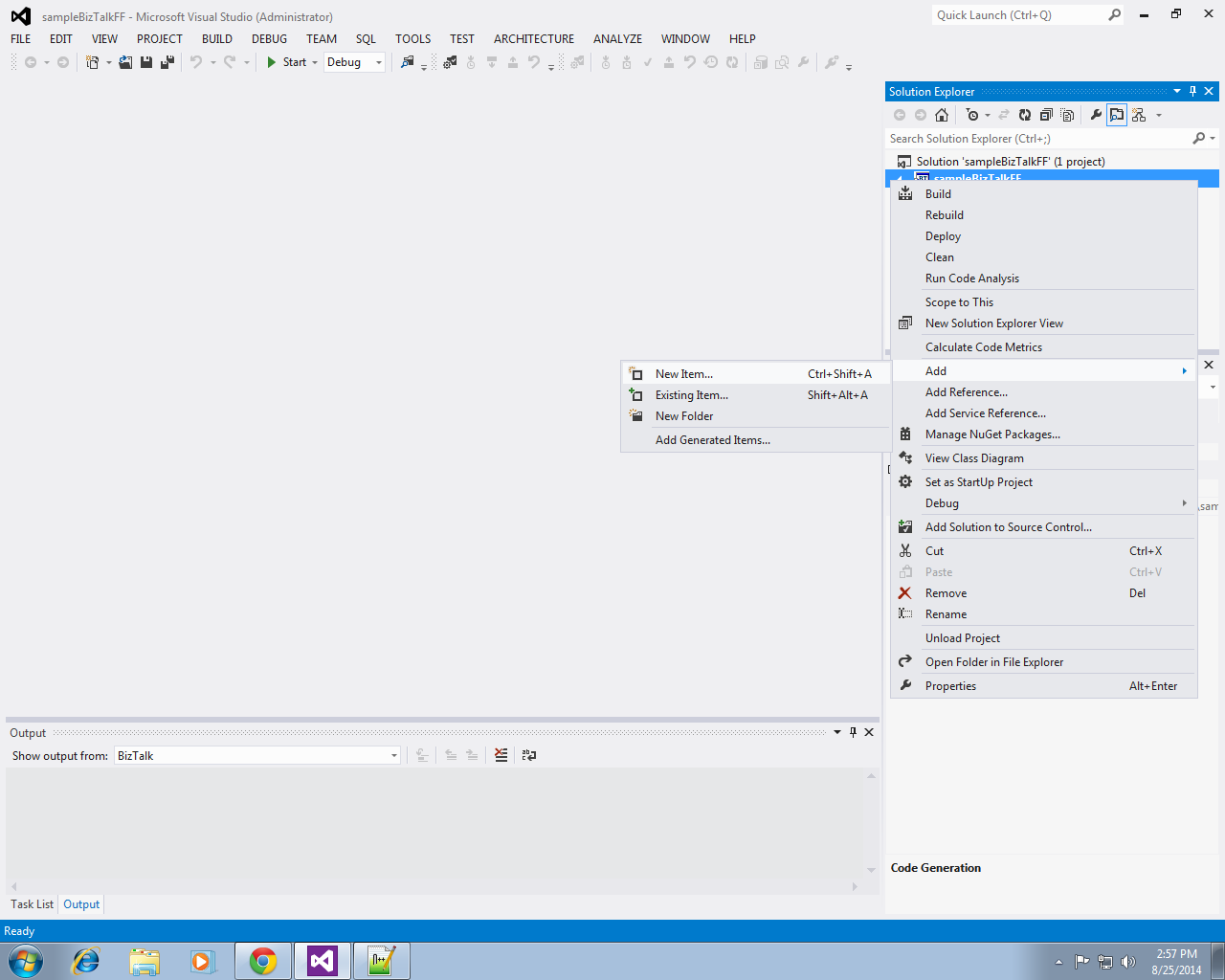
Task: Open the 'Show output from' BizTalk dropdown
Action: (x=392, y=755)
